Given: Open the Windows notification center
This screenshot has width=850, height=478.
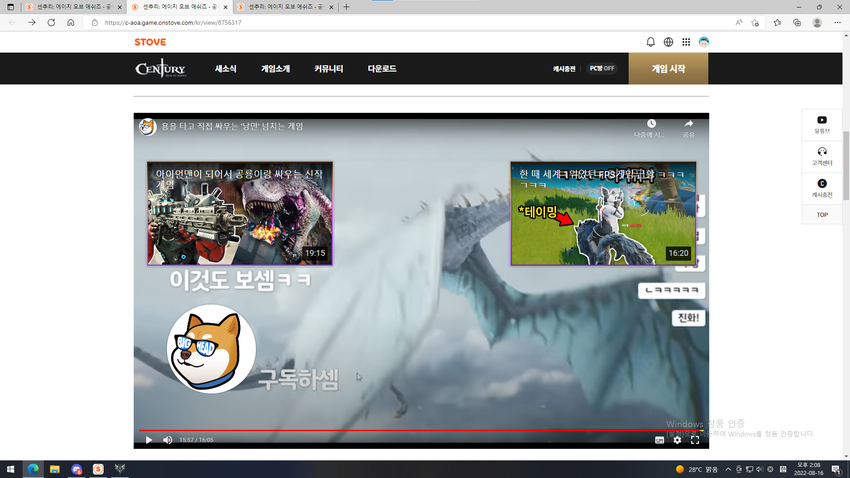Looking at the screenshot, I should [x=836, y=469].
